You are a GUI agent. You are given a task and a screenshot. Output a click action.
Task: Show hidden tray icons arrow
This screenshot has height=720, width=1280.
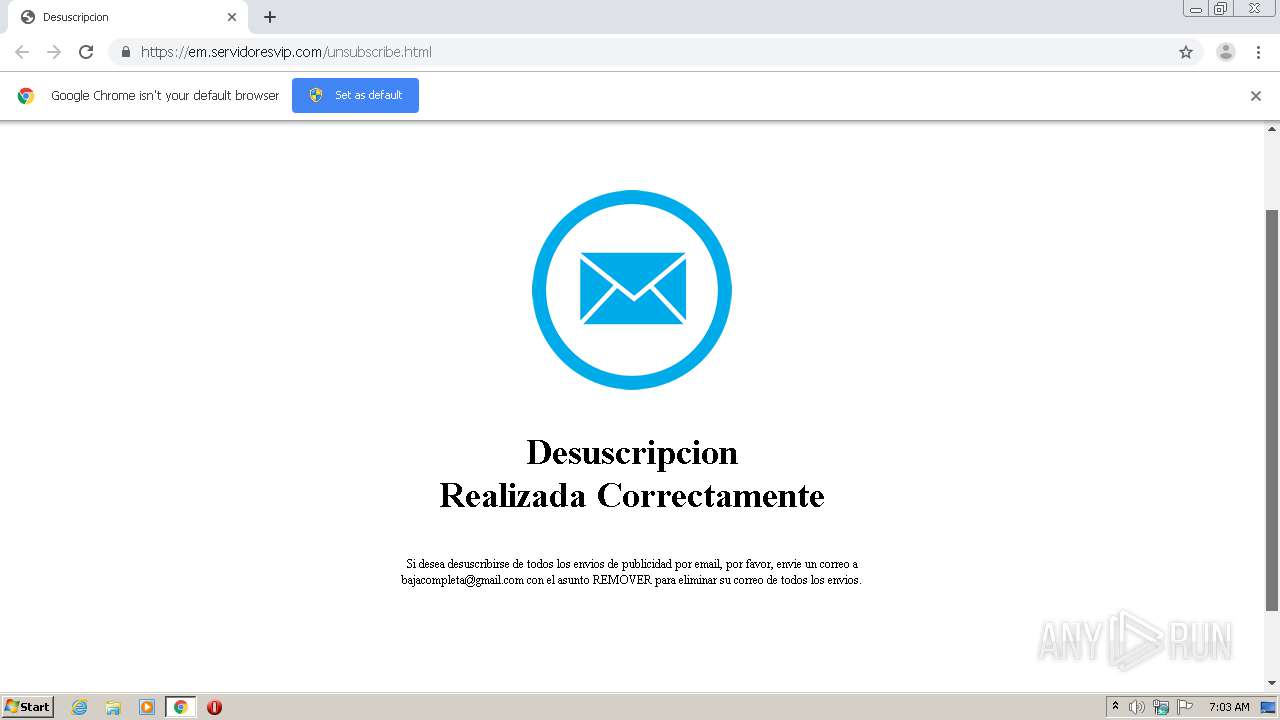coord(1115,707)
